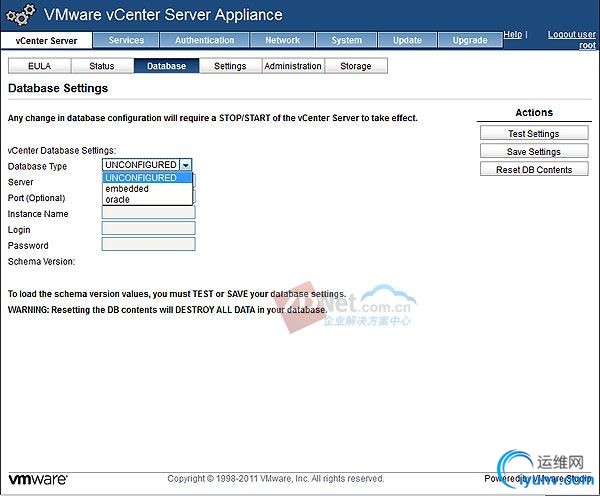Switch to the Upgrade tab
600x496 pixels.
click(470, 40)
